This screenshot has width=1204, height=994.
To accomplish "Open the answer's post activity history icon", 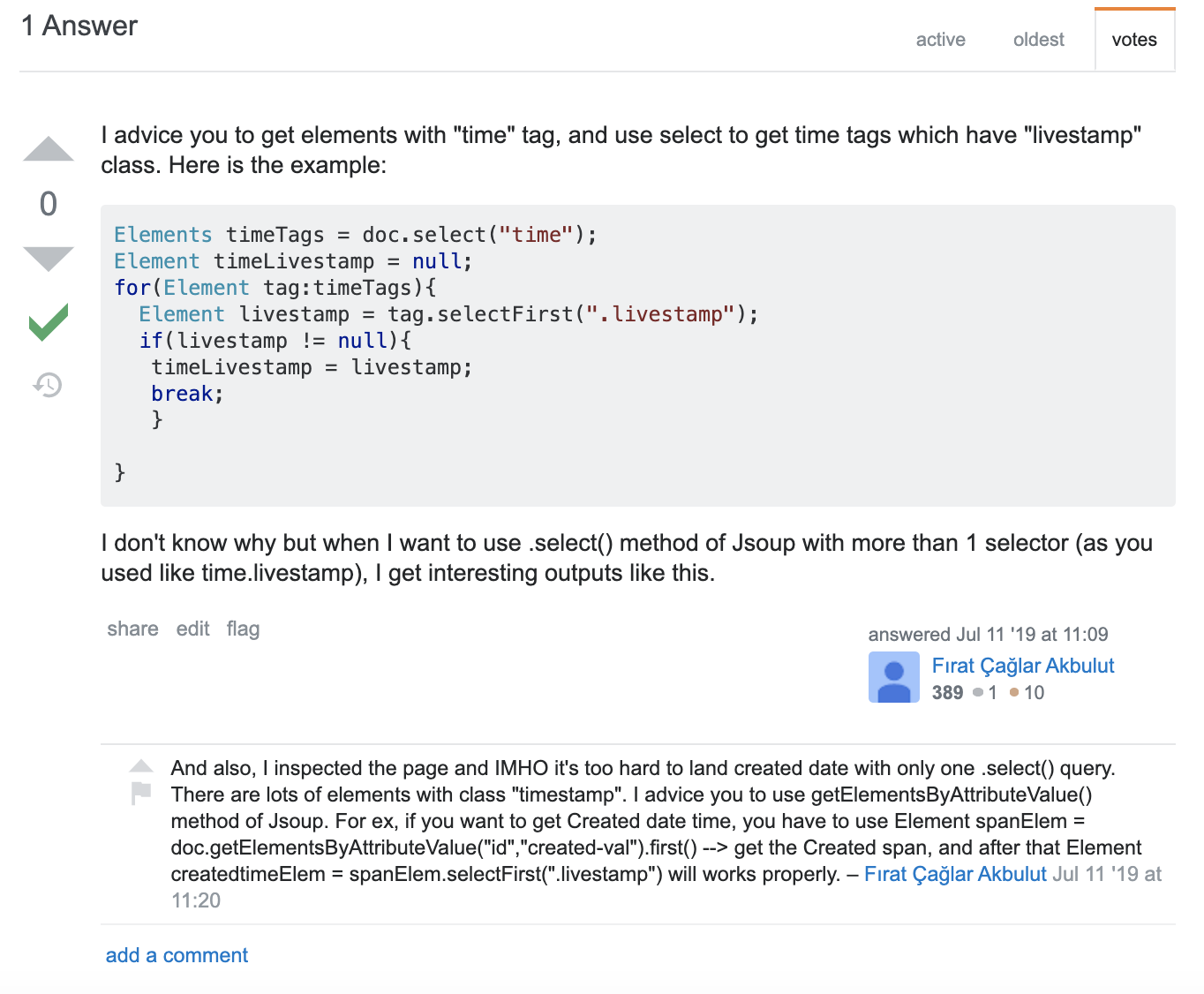I will click(x=49, y=385).
